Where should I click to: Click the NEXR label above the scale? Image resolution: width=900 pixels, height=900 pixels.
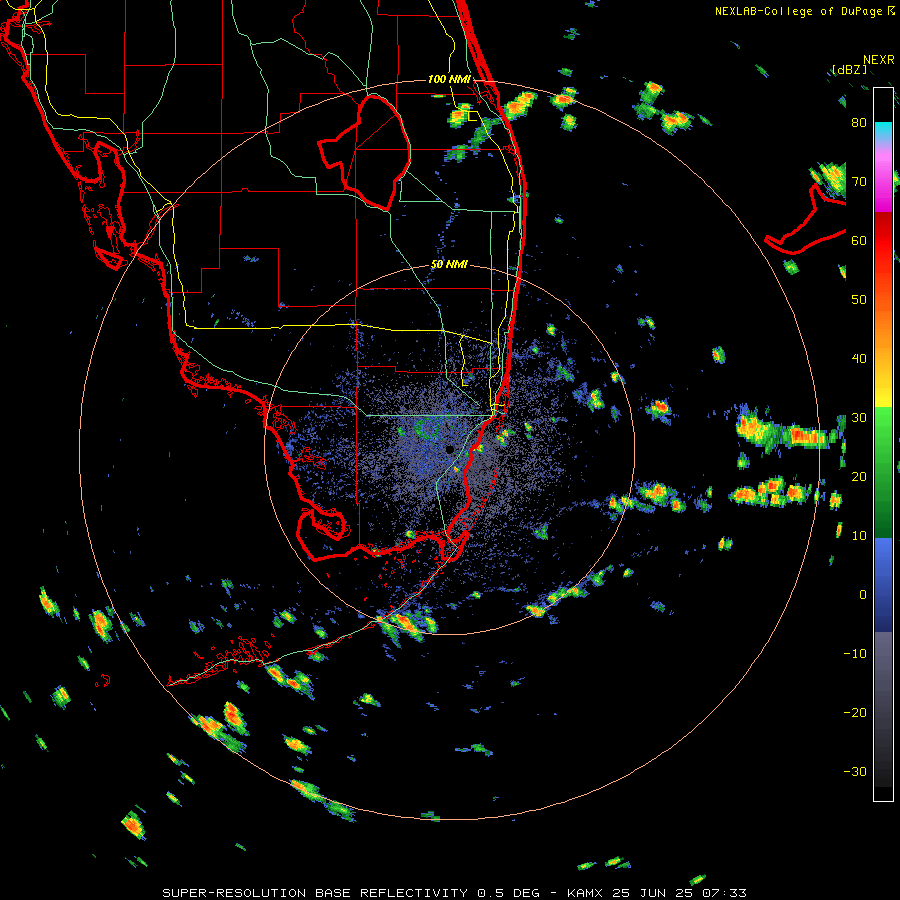tap(878, 60)
